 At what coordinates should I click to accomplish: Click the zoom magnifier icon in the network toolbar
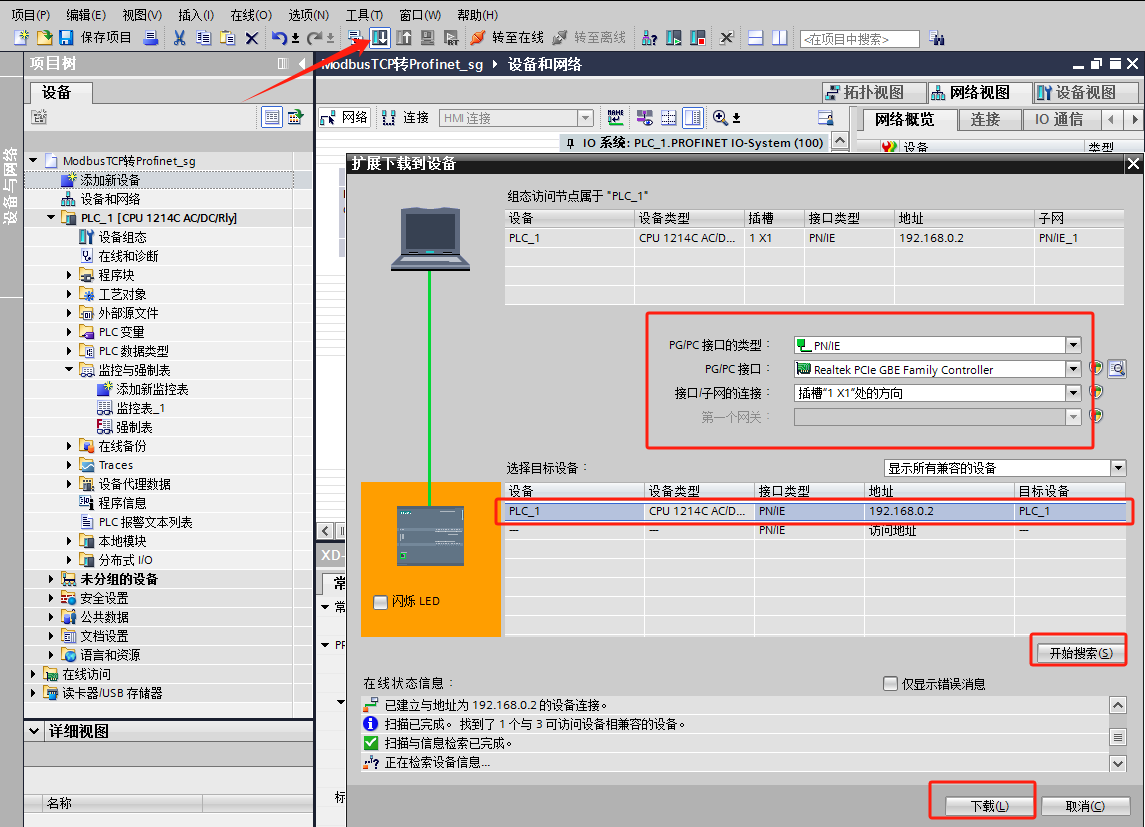(x=721, y=118)
